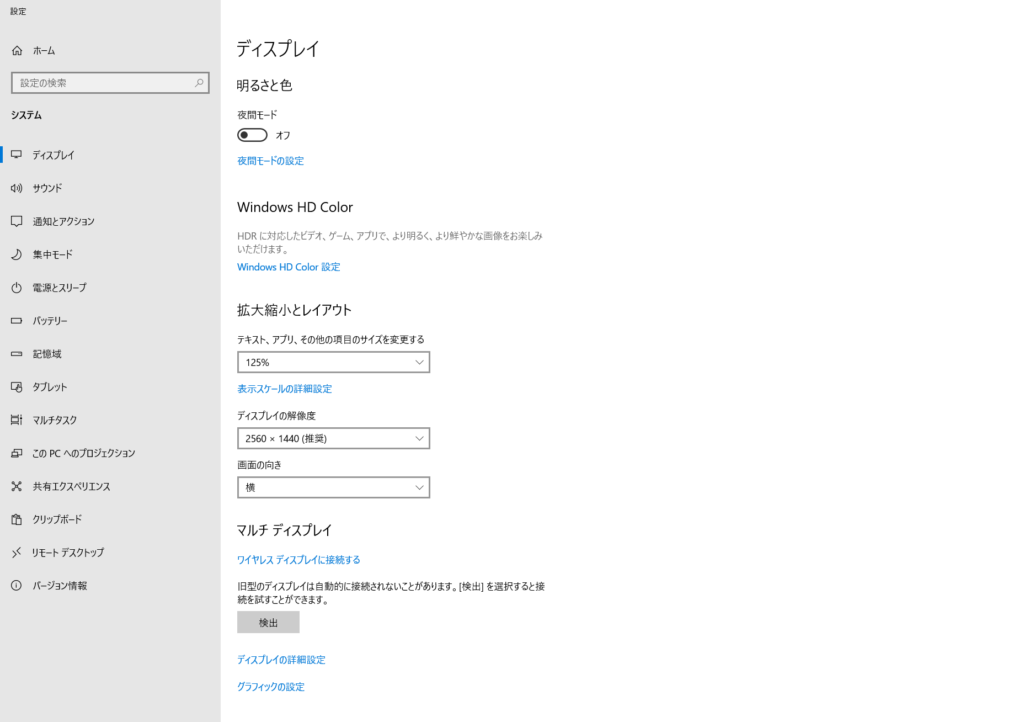Open Windows HD Color 設定 link
The width and height of the screenshot is (1024, 722).
tap(288, 267)
